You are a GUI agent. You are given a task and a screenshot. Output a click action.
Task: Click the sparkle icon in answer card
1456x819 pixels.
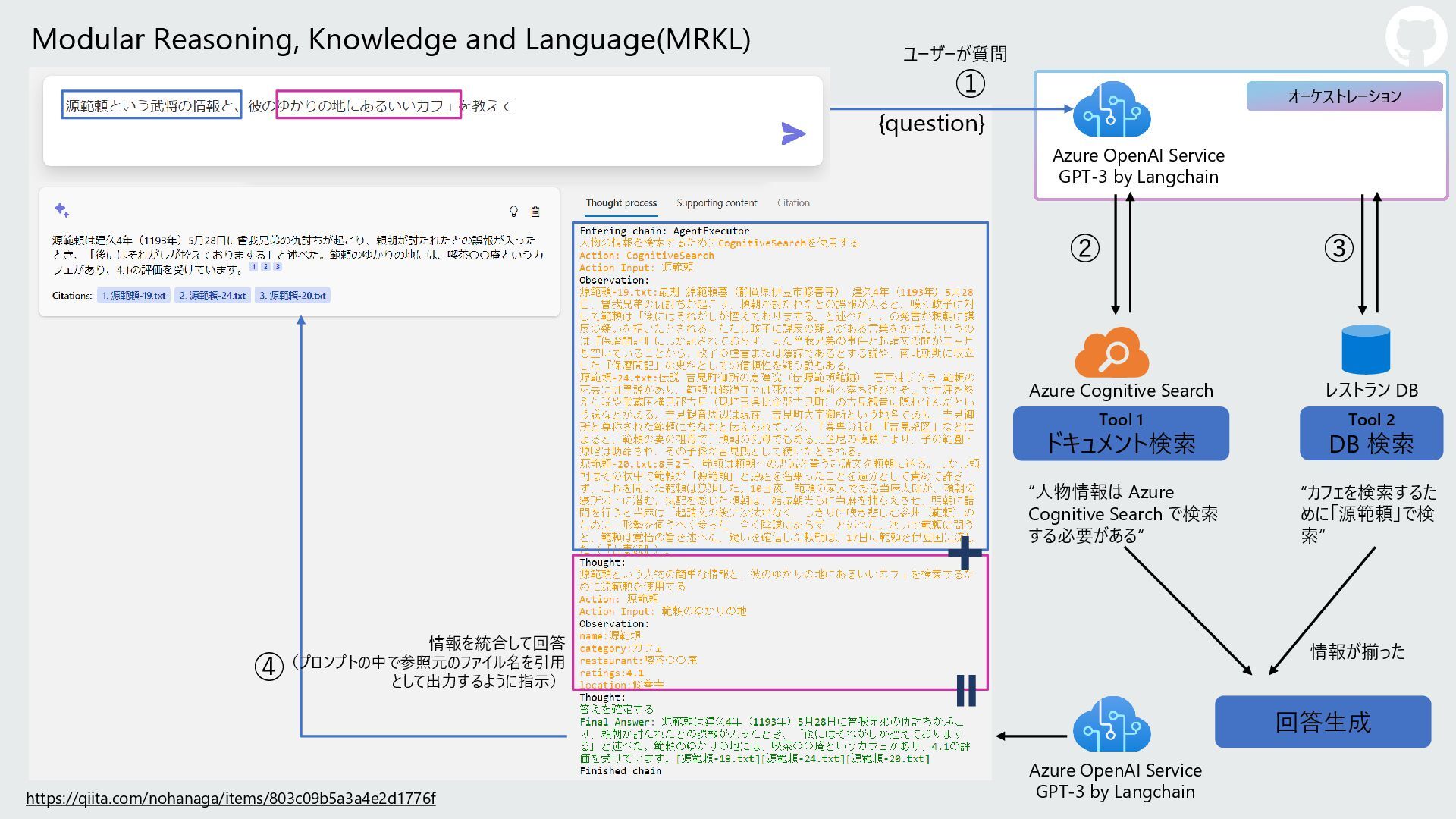[61, 209]
